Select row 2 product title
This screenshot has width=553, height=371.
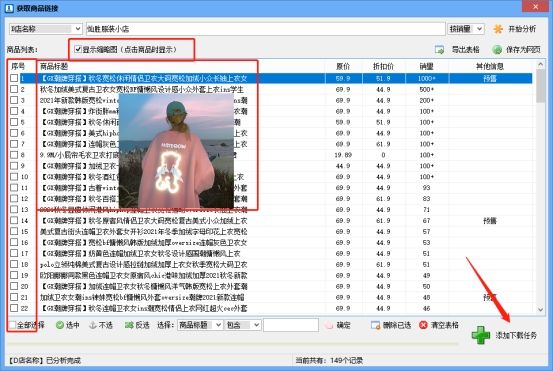142,89
